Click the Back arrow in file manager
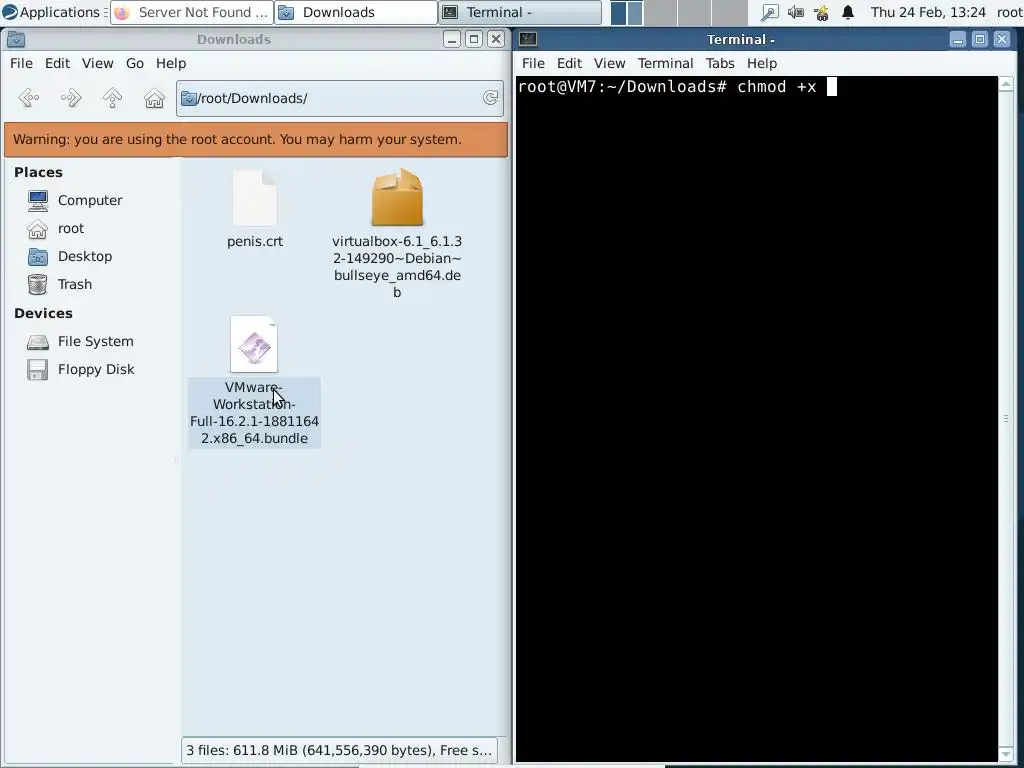 pos(29,98)
